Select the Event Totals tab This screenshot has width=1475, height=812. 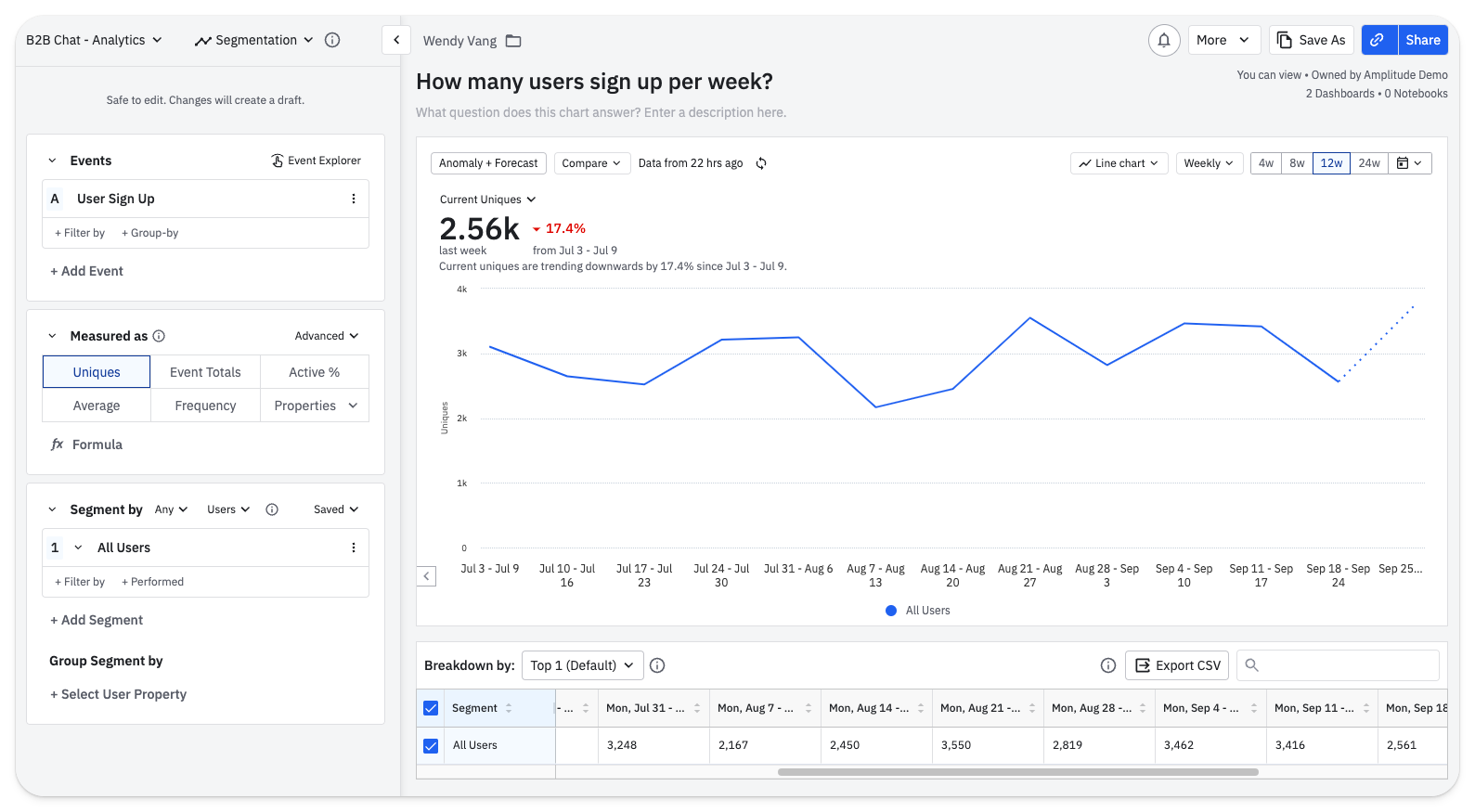(x=205, y=372)
